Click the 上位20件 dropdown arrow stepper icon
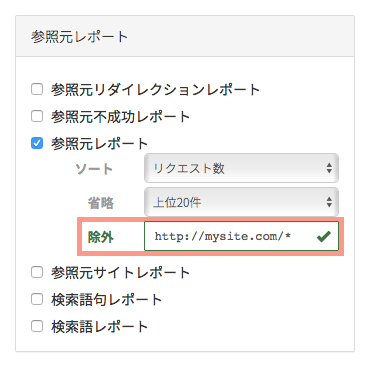The image size is (370, 368). click(329, 202)
